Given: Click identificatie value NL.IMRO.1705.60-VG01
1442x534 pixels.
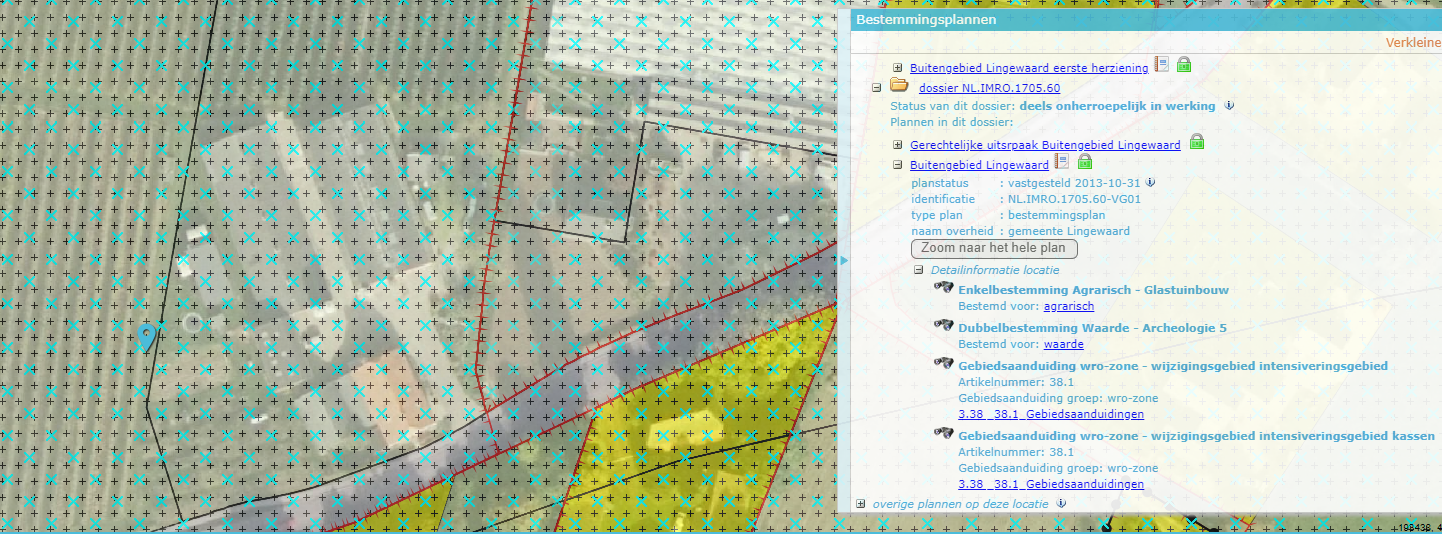Looking at the screenshot, I should (x=1074, y=199).
